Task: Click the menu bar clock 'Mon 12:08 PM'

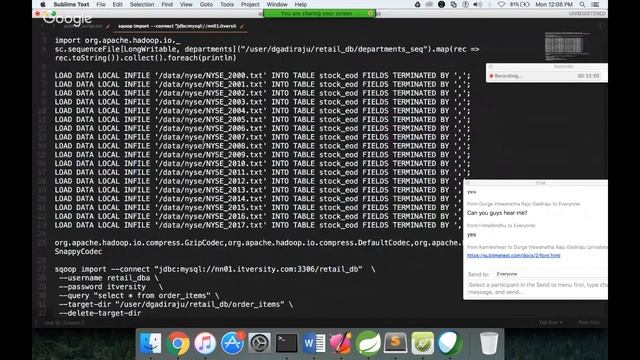Action: click(x=554, y=4)
